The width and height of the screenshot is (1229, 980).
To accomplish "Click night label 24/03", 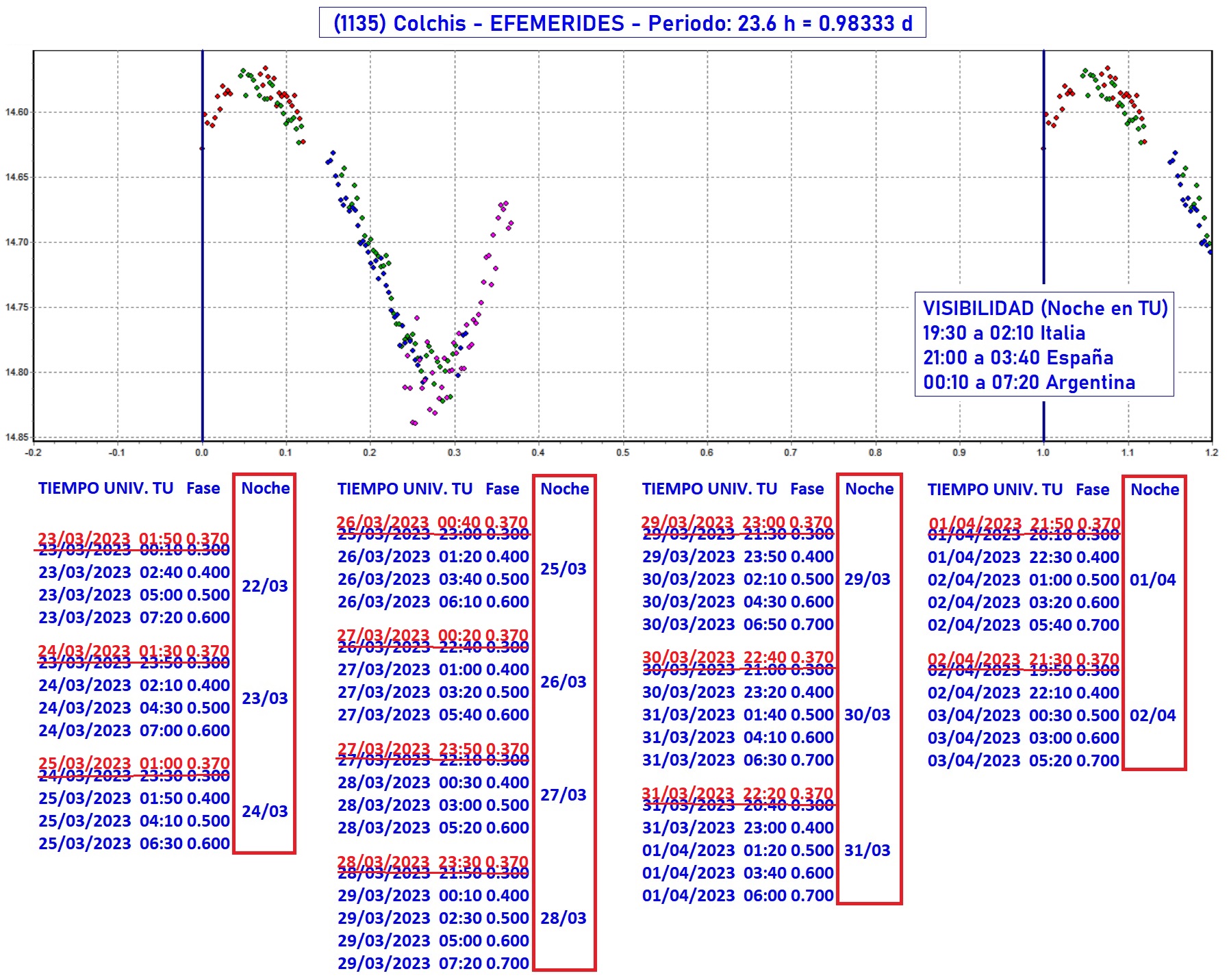I will (265, 812).
